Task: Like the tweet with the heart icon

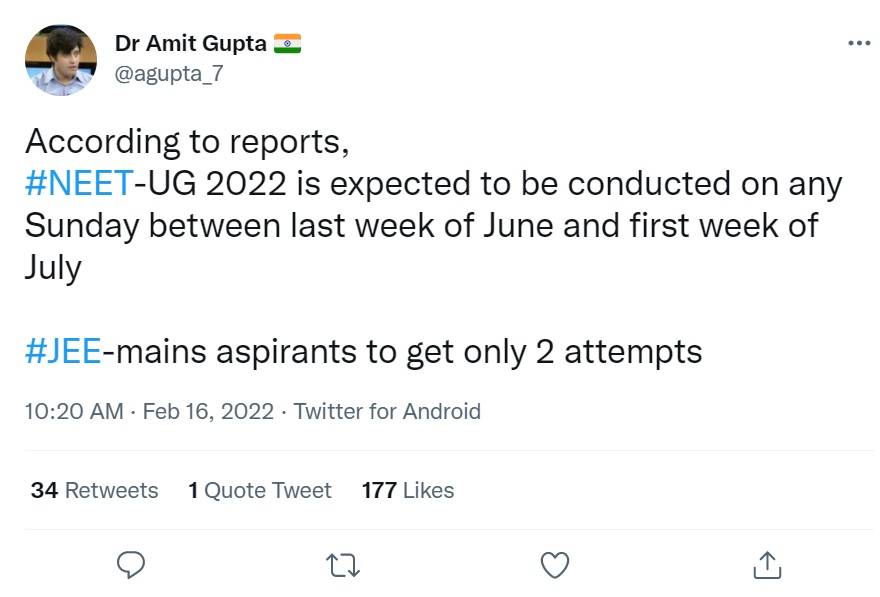Action: 554,566
